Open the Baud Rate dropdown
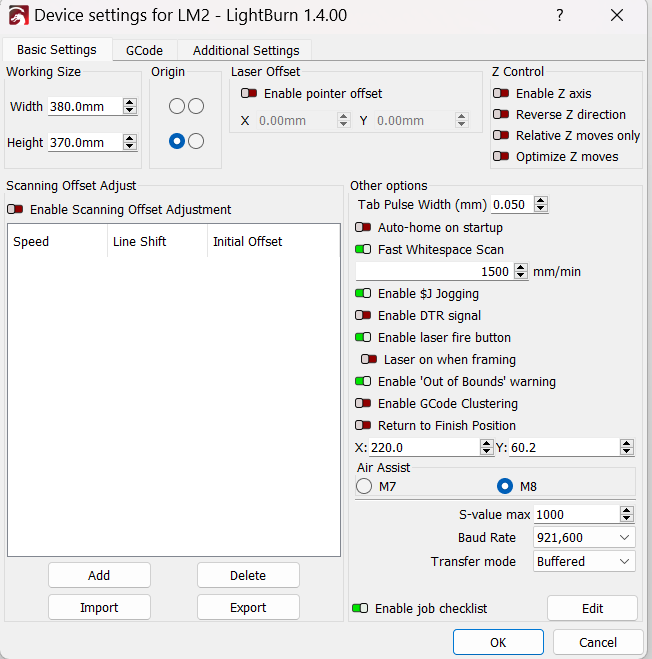Image resolution: width=652 pixels, height=659 pixels. [x=584, y=538]
